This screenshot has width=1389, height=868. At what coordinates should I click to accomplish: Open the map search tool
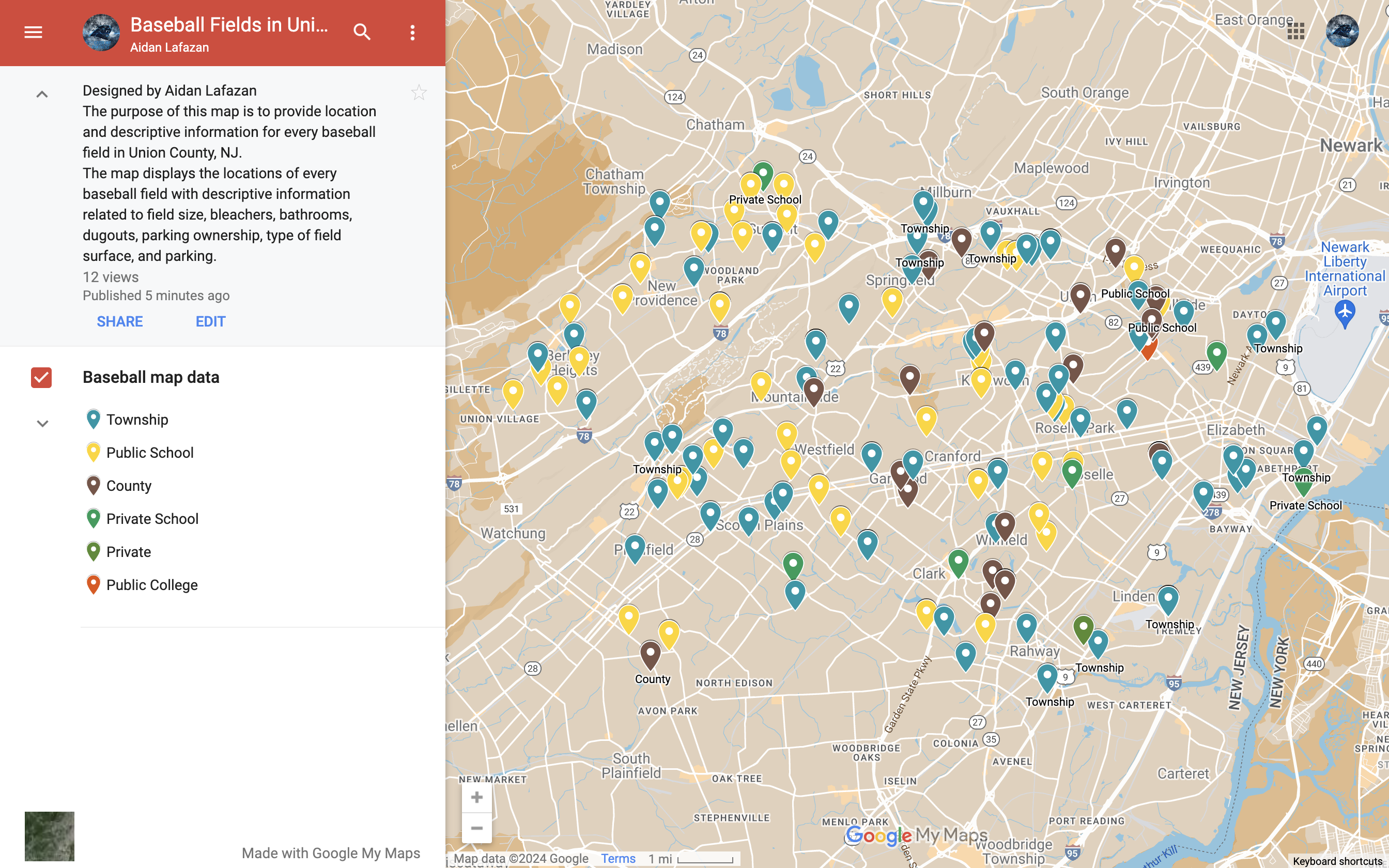362,32
